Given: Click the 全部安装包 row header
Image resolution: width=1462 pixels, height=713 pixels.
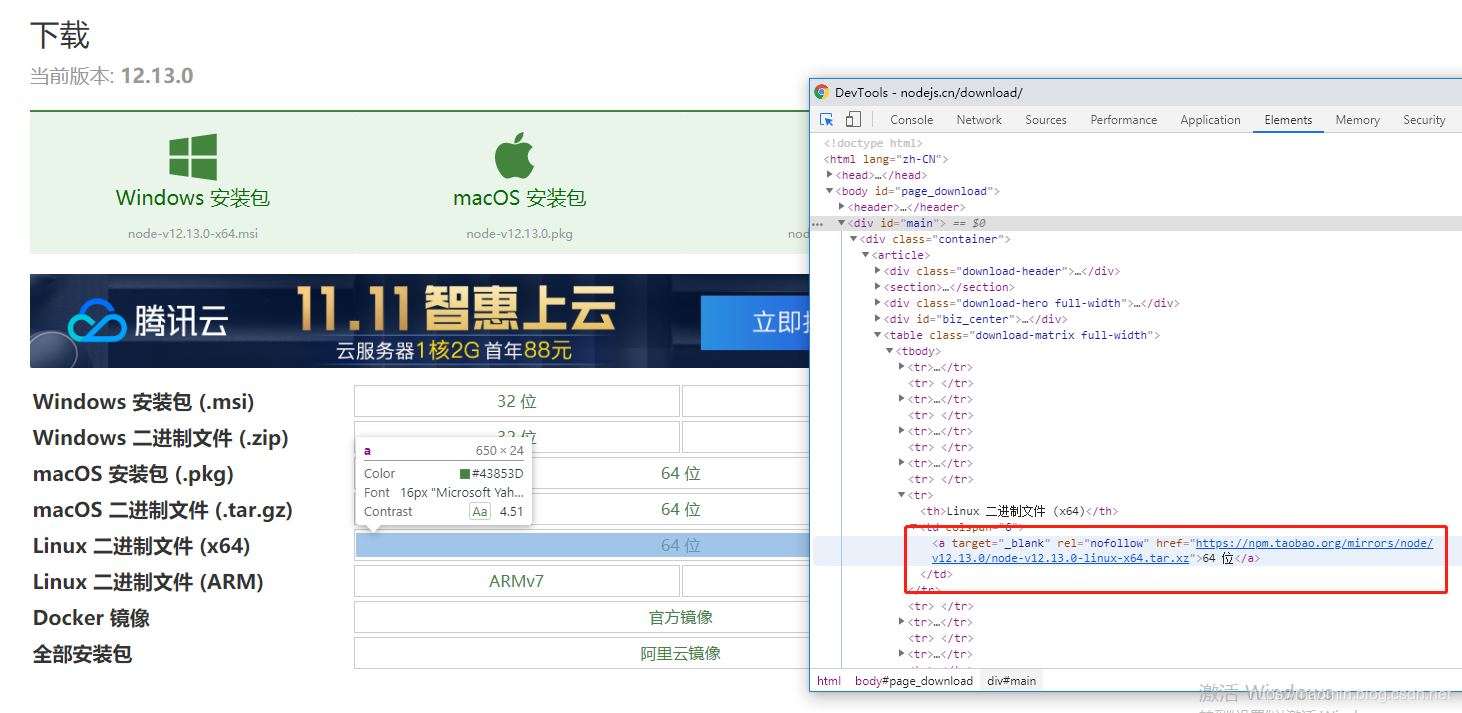Looking at the screenshot, I should (x=83, y=654).
